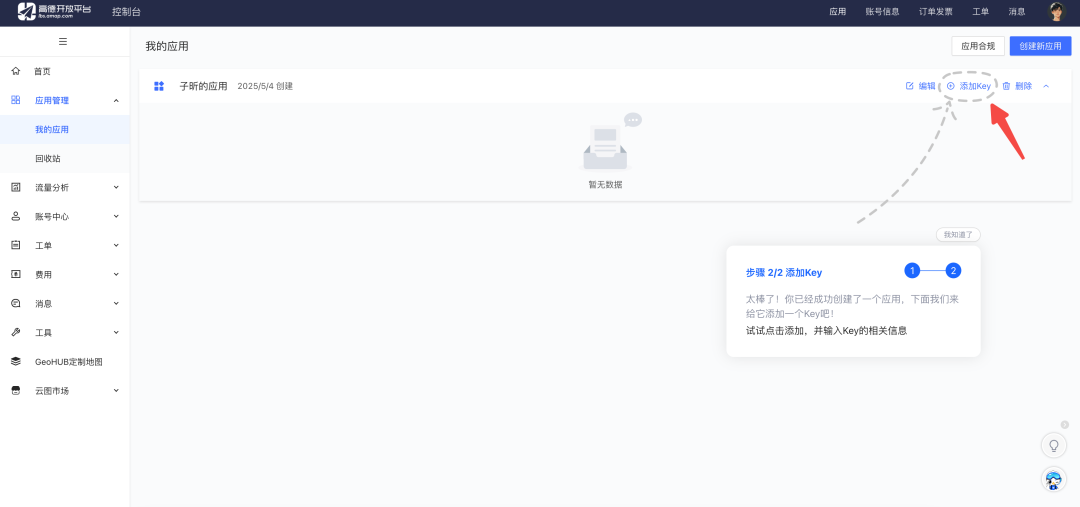Click the Amap open platform logo
The height and width of the screenshot is (507, 1080).
(x=54, y=12)
